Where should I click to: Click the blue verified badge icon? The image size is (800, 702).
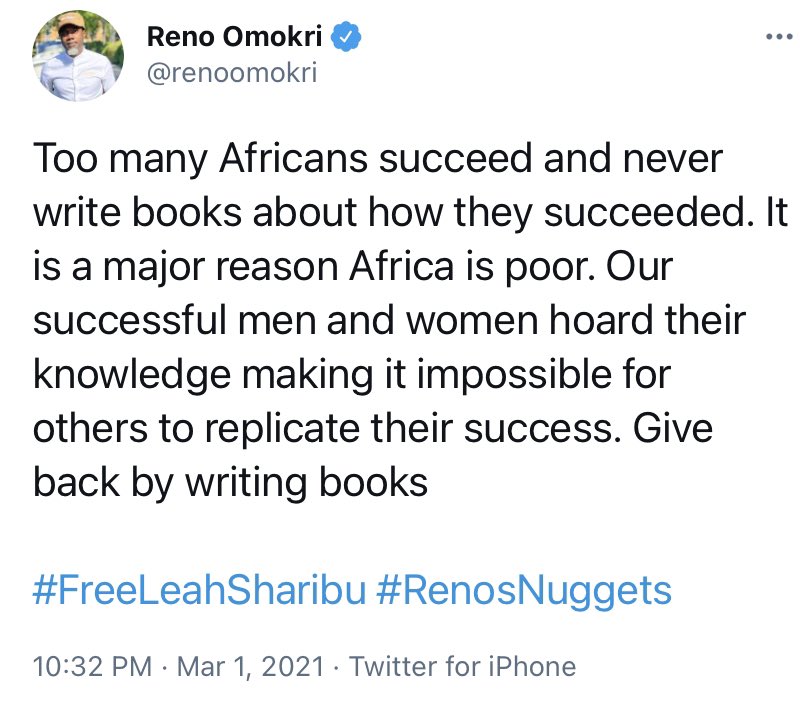coord(346,37)
